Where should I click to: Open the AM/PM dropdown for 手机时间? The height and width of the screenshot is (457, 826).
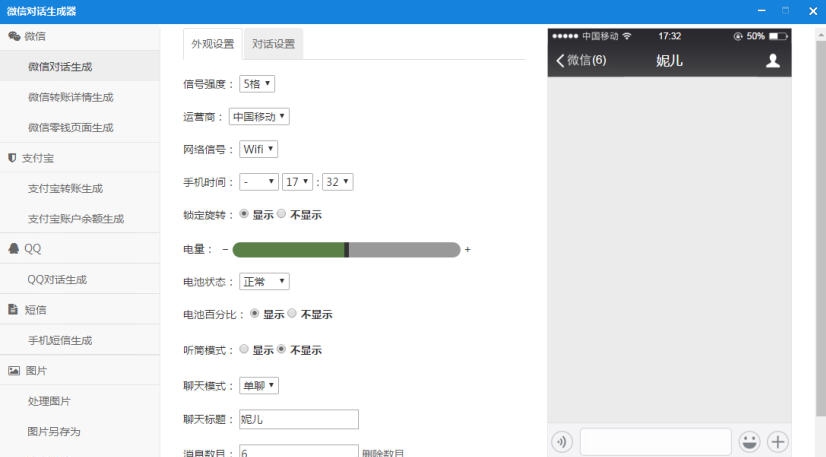pyautogui.click(x=259, y=182)
